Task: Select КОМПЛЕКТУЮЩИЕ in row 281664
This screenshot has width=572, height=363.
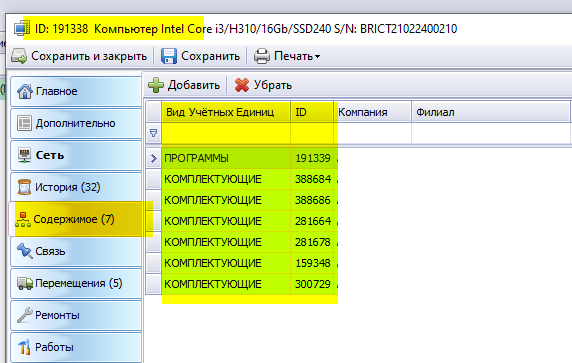Action: coord(226,221)
